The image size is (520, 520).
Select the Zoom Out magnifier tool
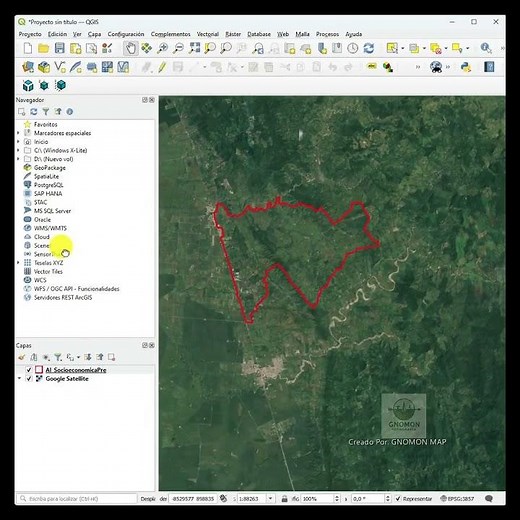(179, 48)
